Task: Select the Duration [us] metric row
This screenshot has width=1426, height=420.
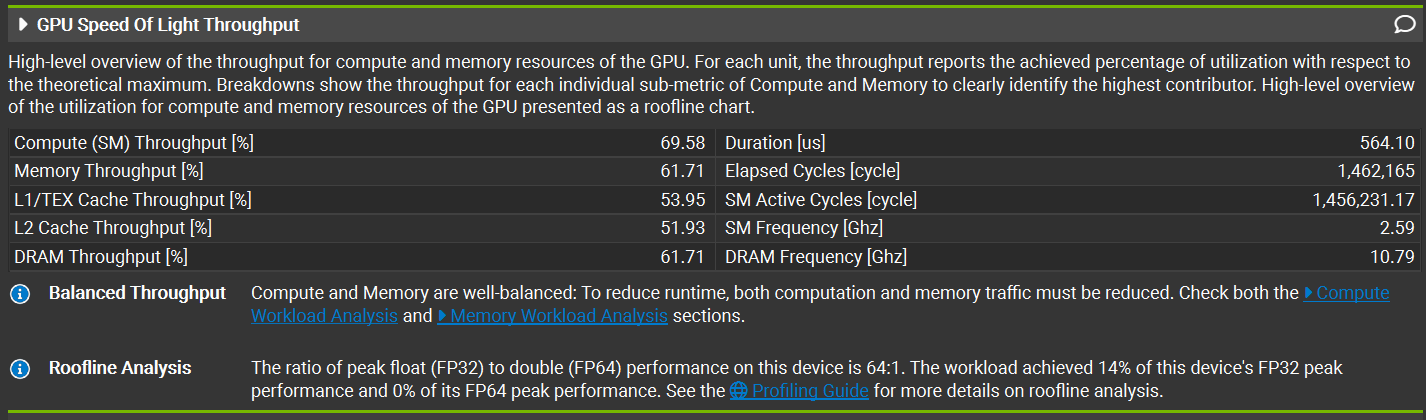Action: click(1068, 143)
